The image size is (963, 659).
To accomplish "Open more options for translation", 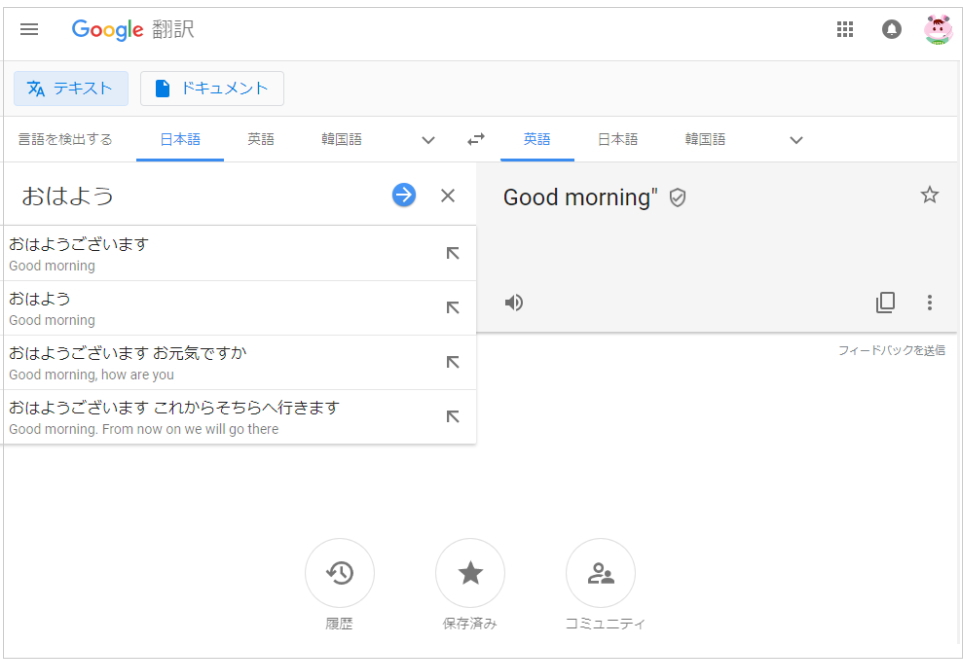I will coord(930,302).
